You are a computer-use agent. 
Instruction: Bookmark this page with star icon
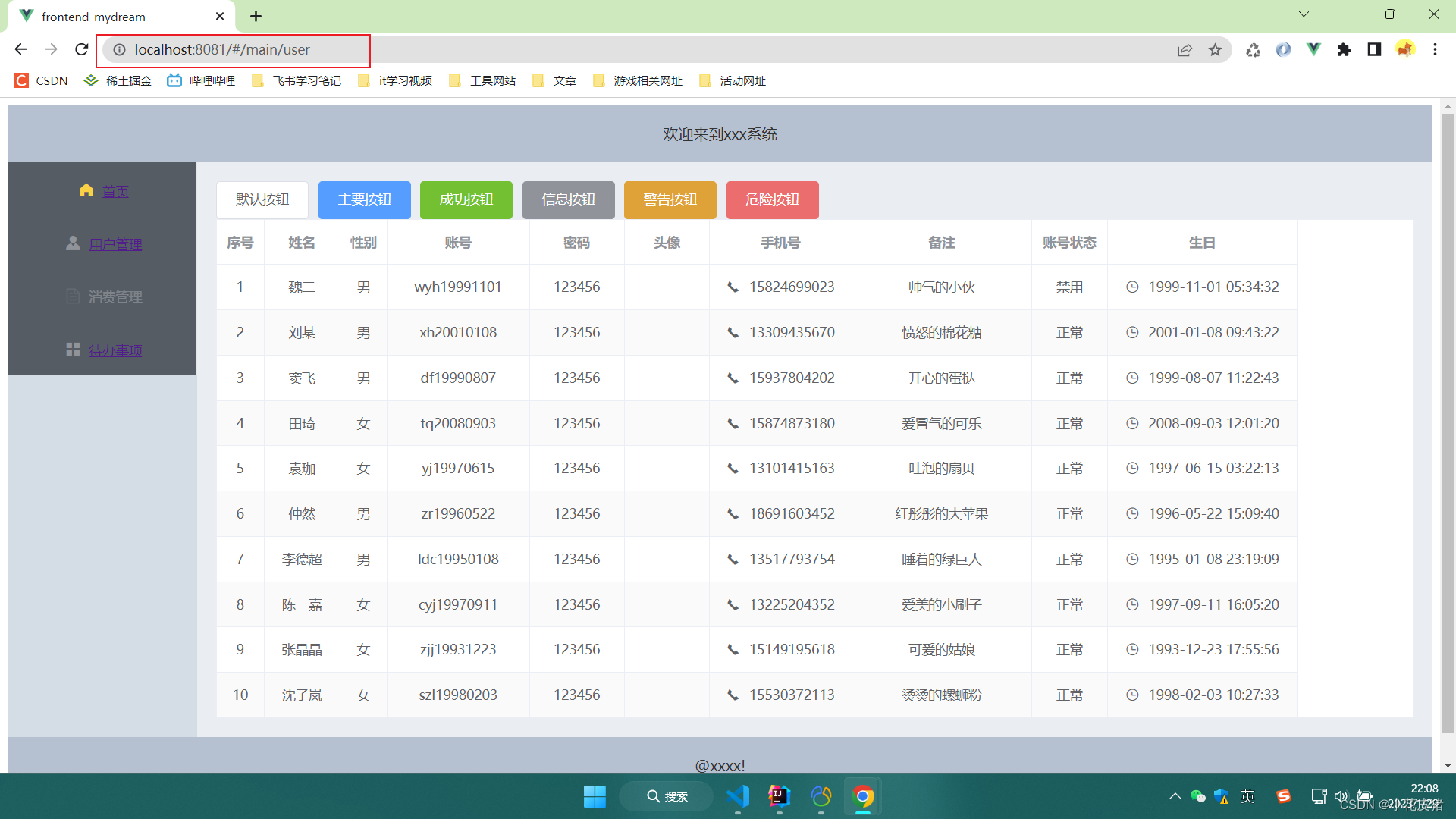coord(1216,49)
